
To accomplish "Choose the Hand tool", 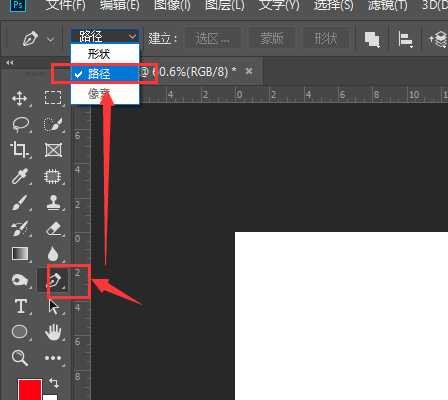I will point(53,332).
